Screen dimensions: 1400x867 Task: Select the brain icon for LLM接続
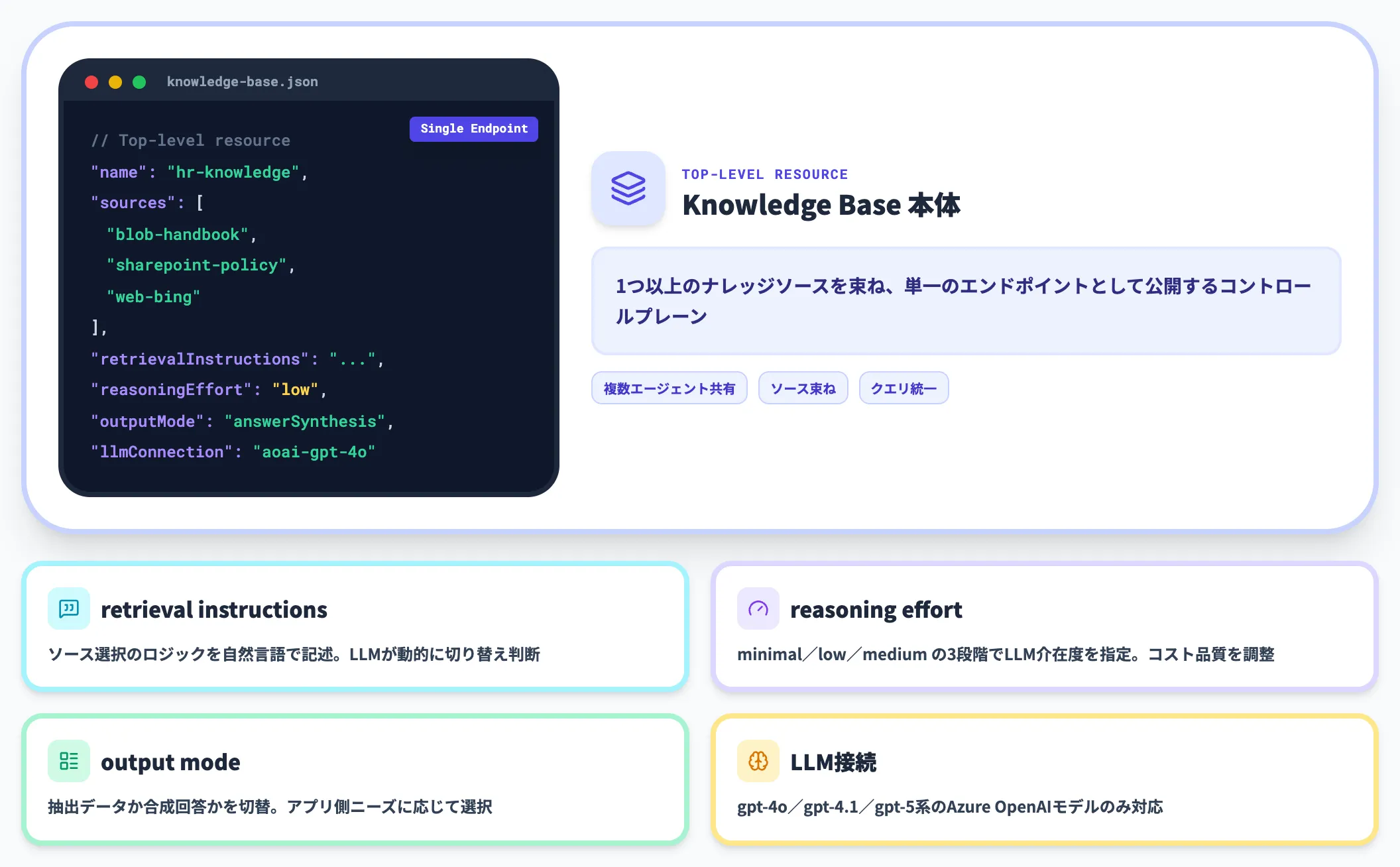[758, 760]
